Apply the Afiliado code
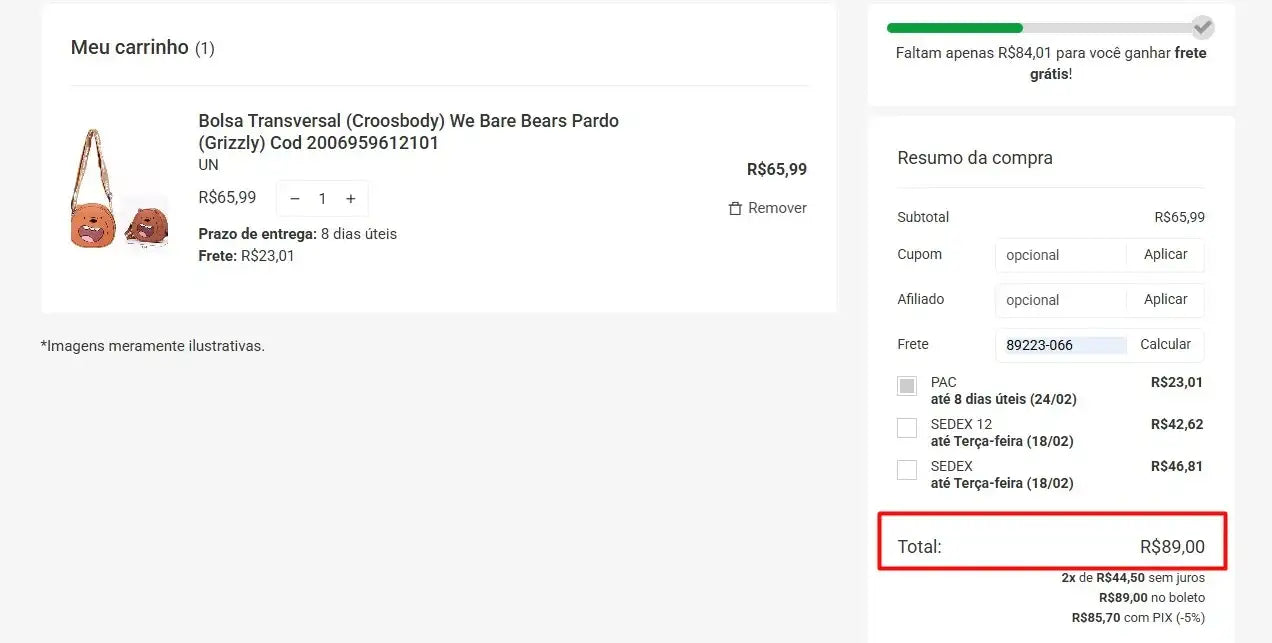The height and width of the screenshot is (643, 1272). 1165,300
